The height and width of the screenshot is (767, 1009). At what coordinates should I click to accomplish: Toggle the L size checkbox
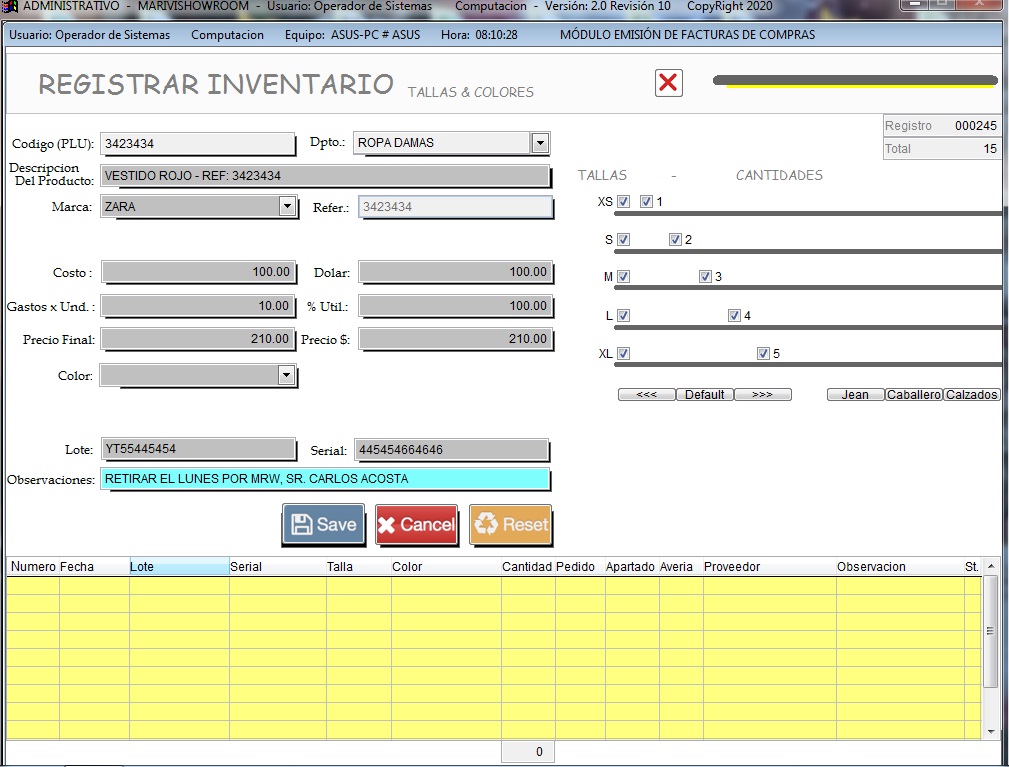click(624, 315)
